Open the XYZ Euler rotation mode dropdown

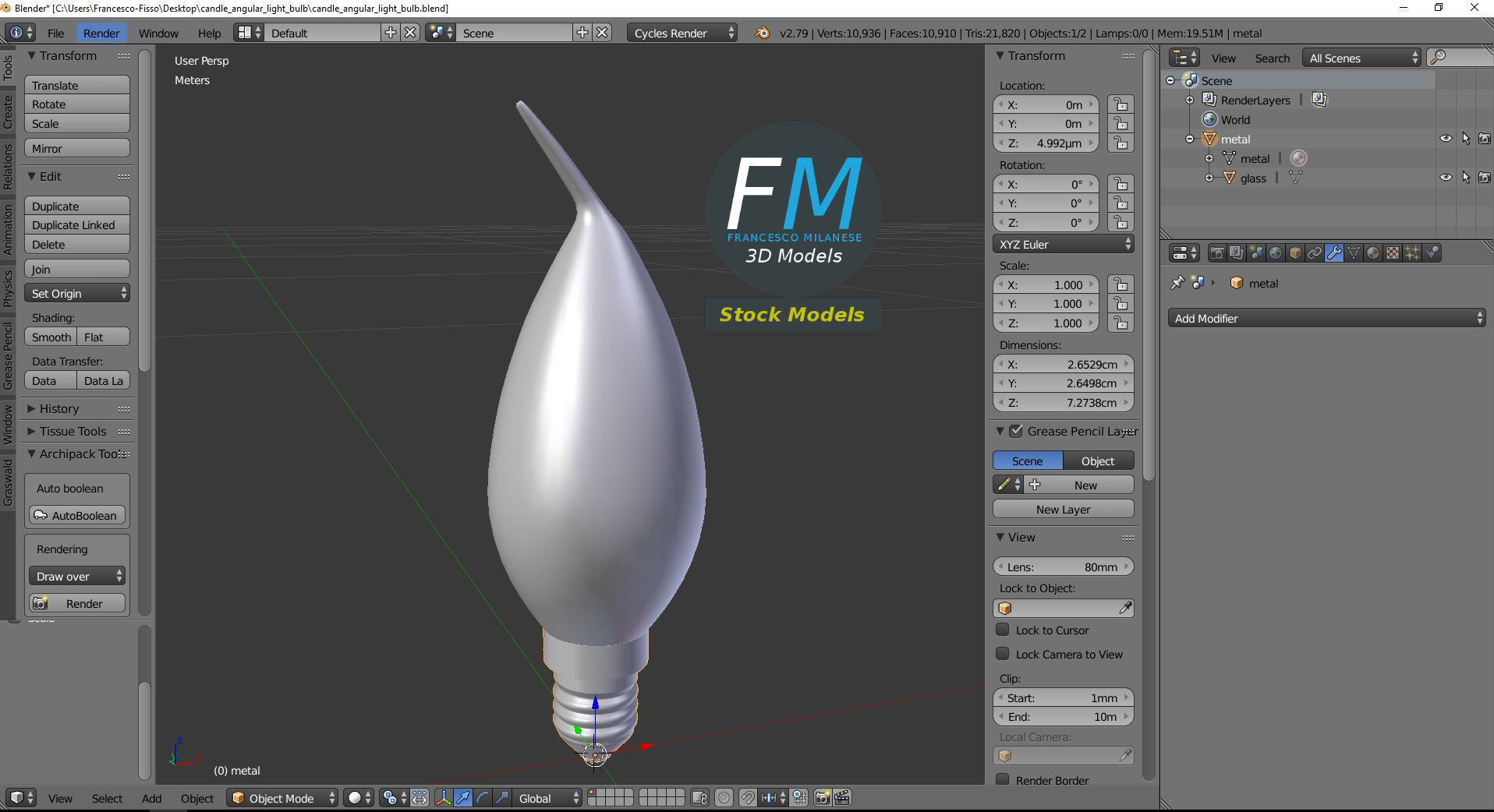(x=1064, y=244)
